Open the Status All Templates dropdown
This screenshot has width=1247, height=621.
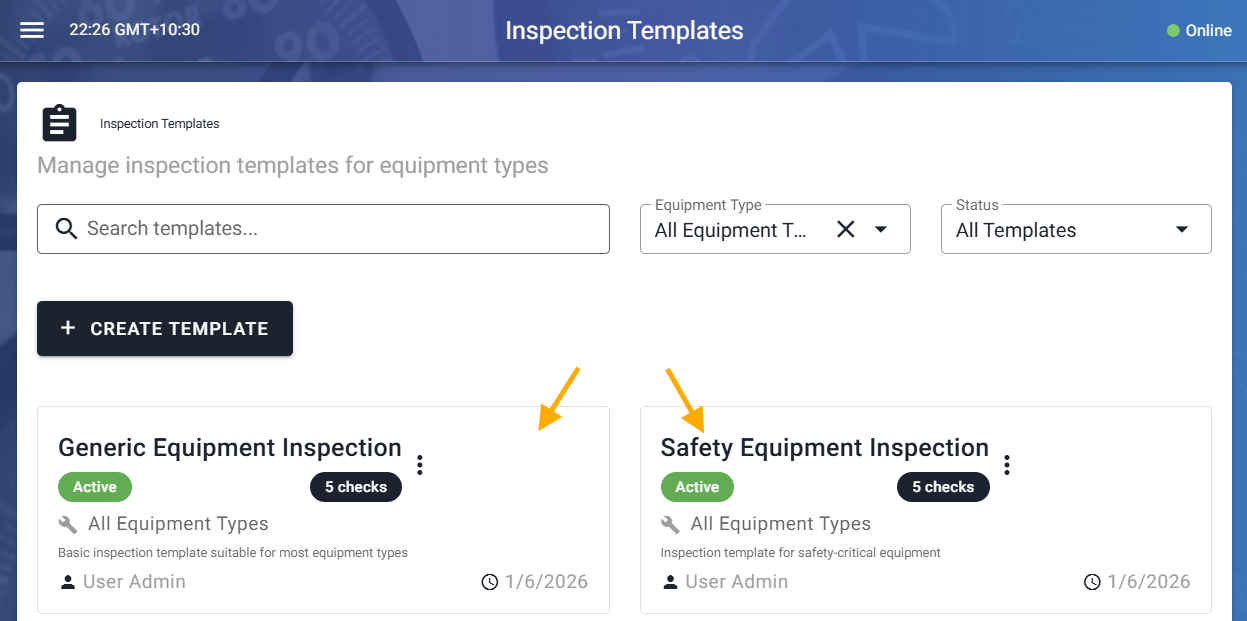1075,229
